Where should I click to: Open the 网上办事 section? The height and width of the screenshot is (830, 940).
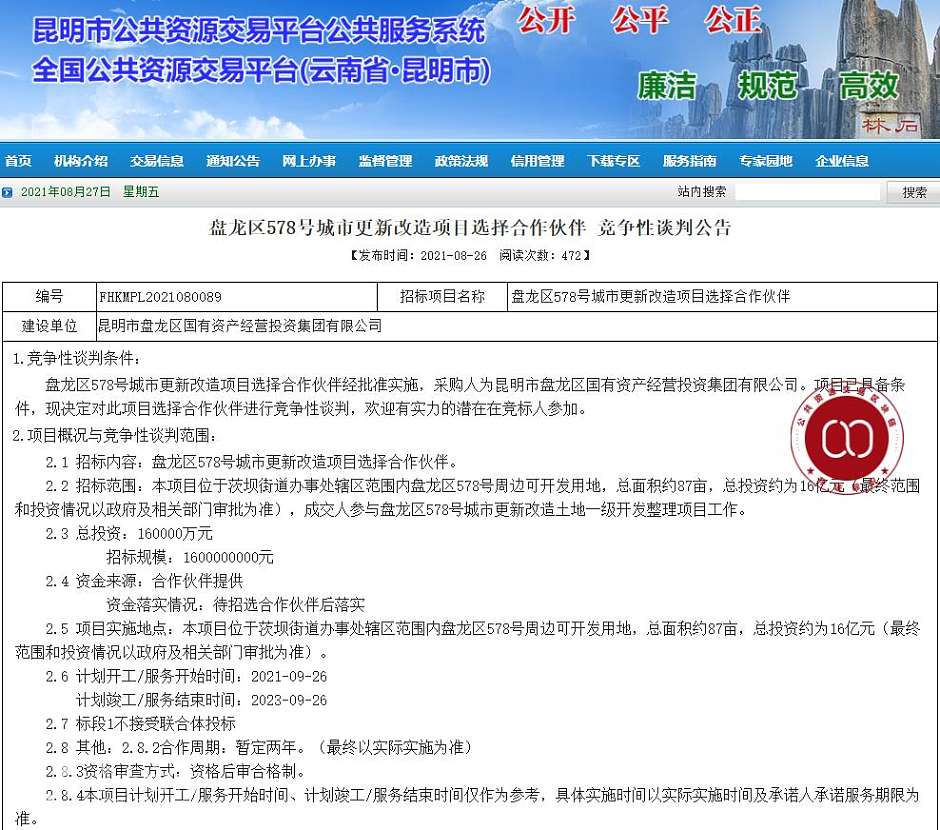pos(309,161)
